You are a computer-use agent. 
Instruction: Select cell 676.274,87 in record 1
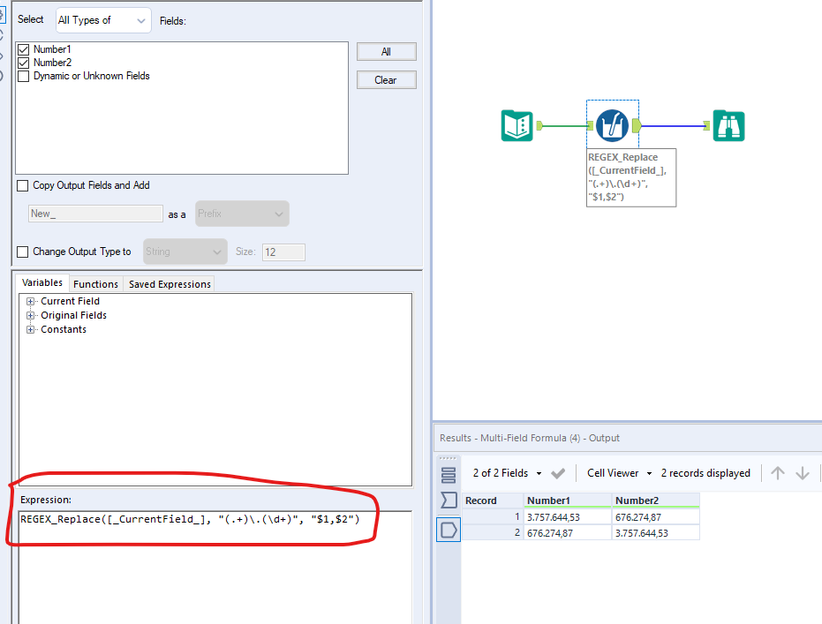point(655,517)
